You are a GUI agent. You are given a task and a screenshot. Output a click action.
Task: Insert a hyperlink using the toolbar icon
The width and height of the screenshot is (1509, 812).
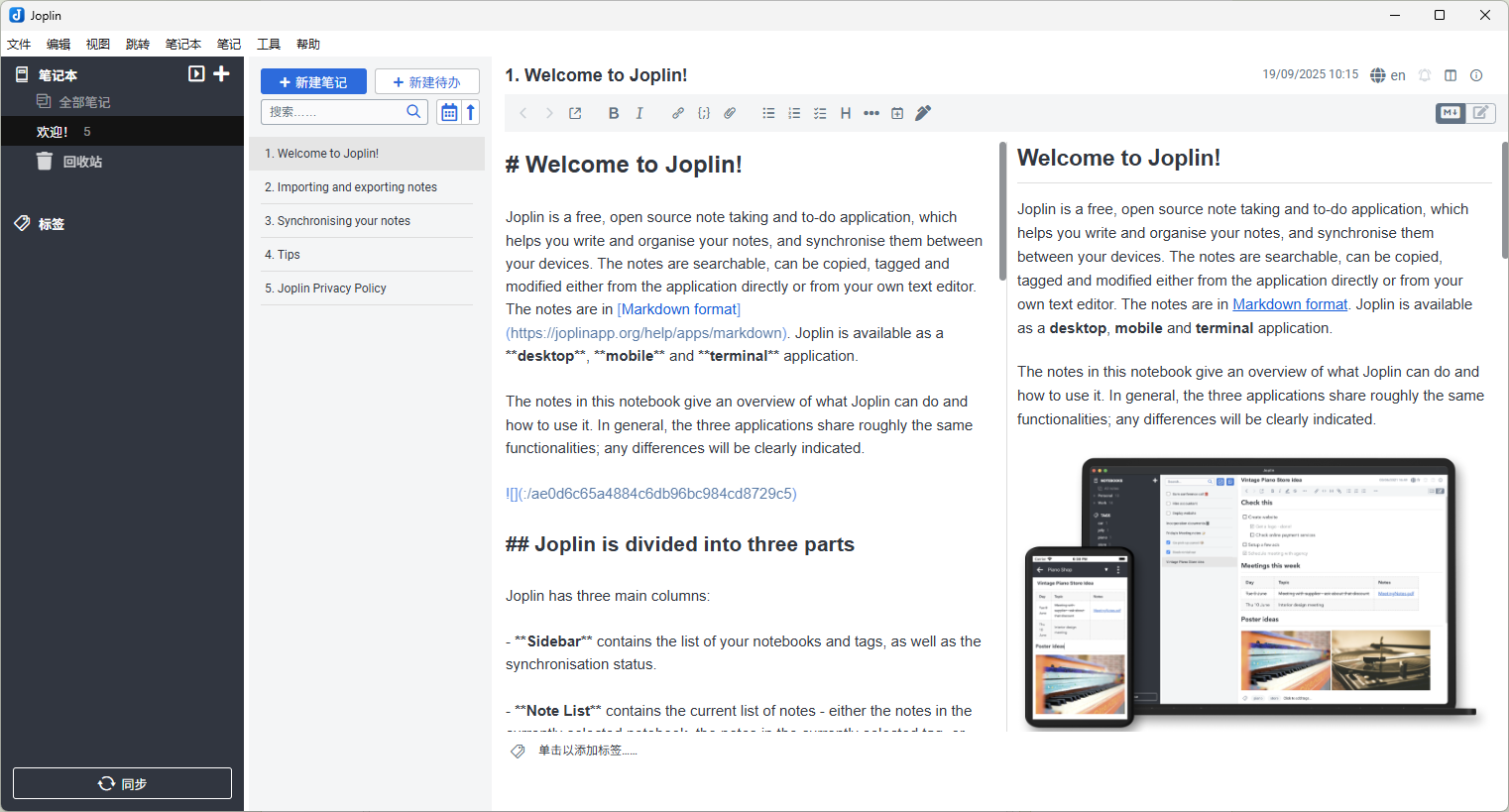678,112
